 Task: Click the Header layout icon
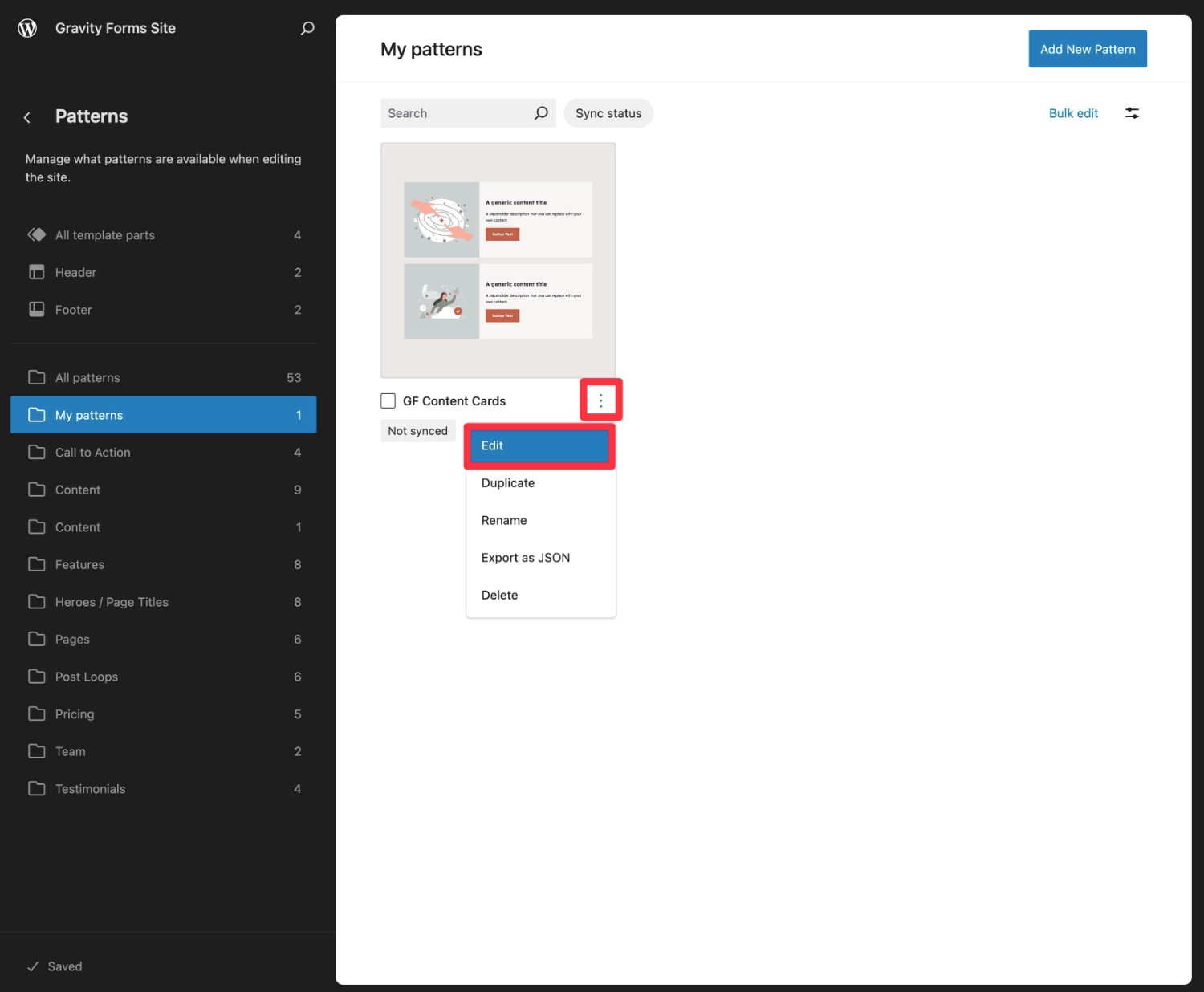pyautogui.click(x=37, y=272)
